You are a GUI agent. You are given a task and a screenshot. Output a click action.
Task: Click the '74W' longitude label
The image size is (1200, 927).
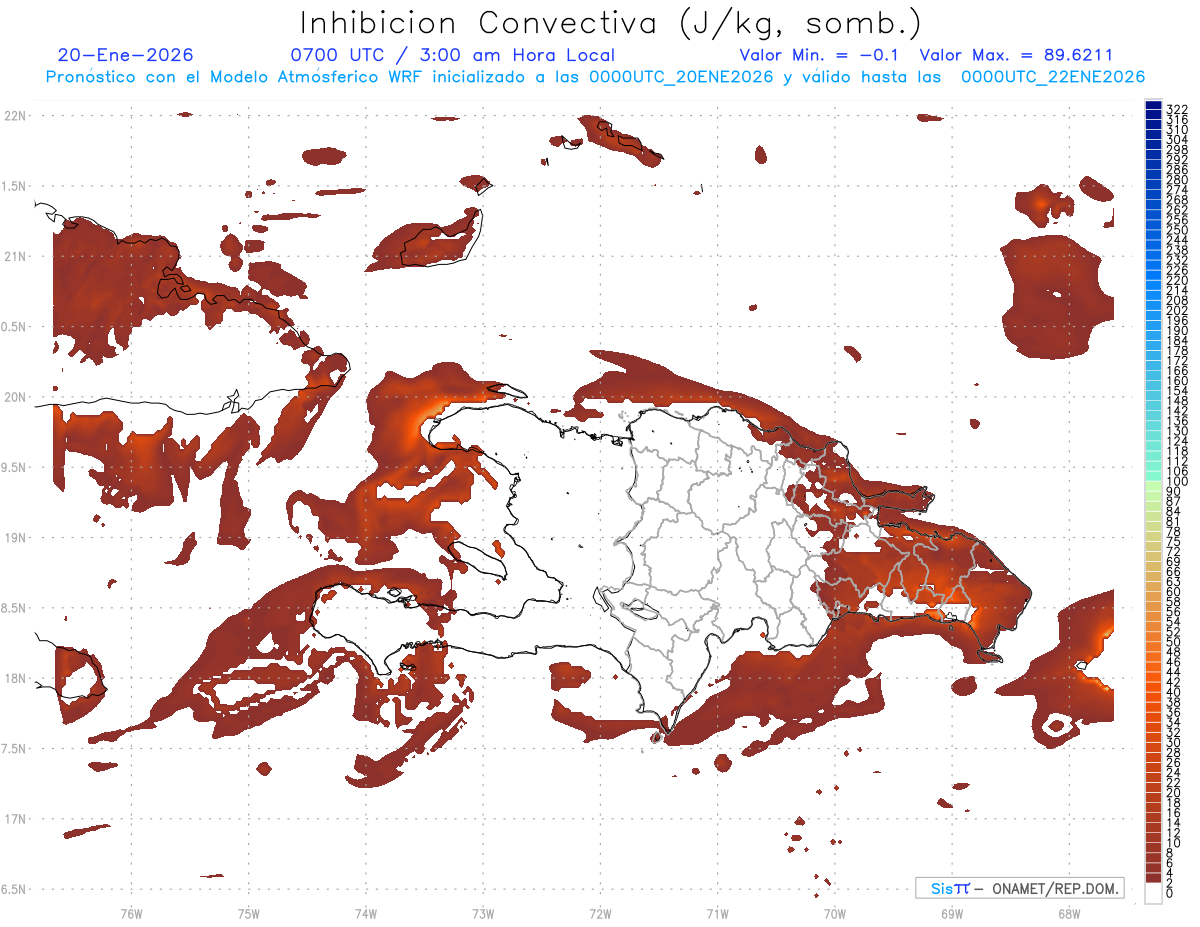pyautogui.click(x=365, y=913)
